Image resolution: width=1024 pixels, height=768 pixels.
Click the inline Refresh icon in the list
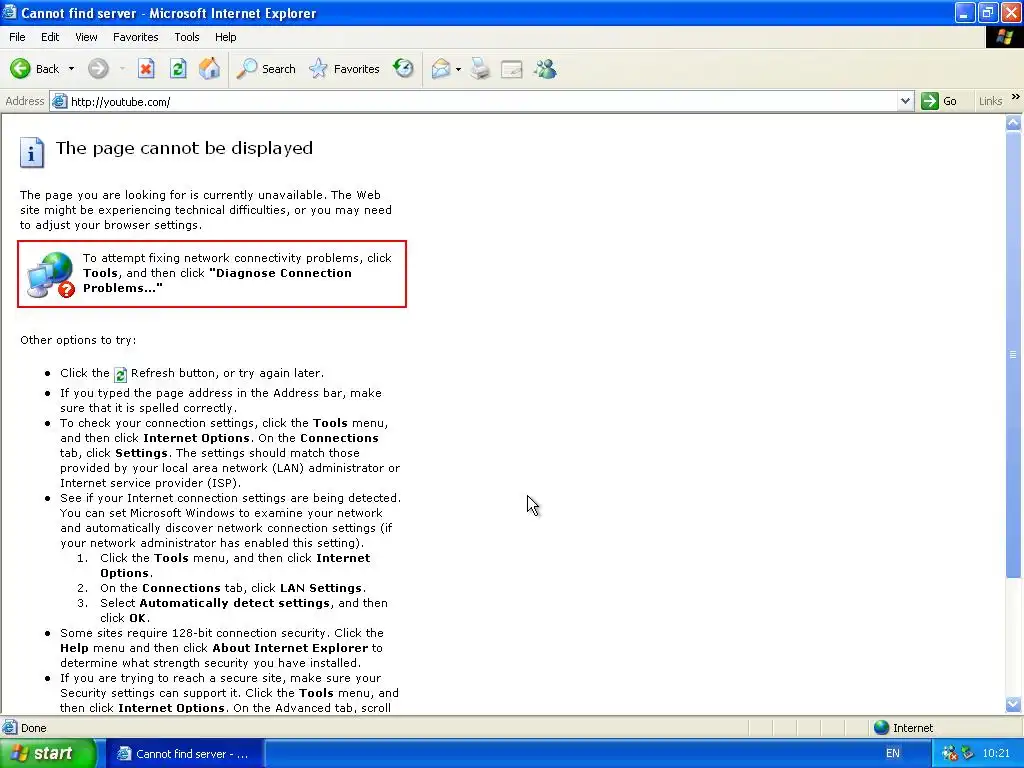[120, 374]
